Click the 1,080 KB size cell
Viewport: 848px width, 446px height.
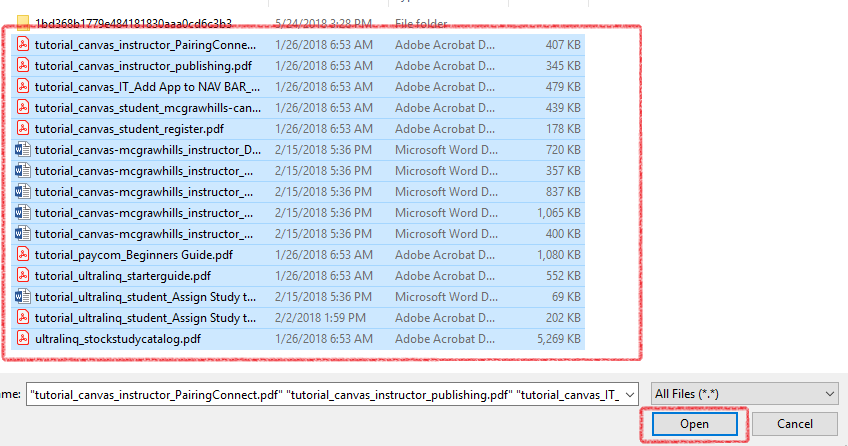tap(558, 255)
